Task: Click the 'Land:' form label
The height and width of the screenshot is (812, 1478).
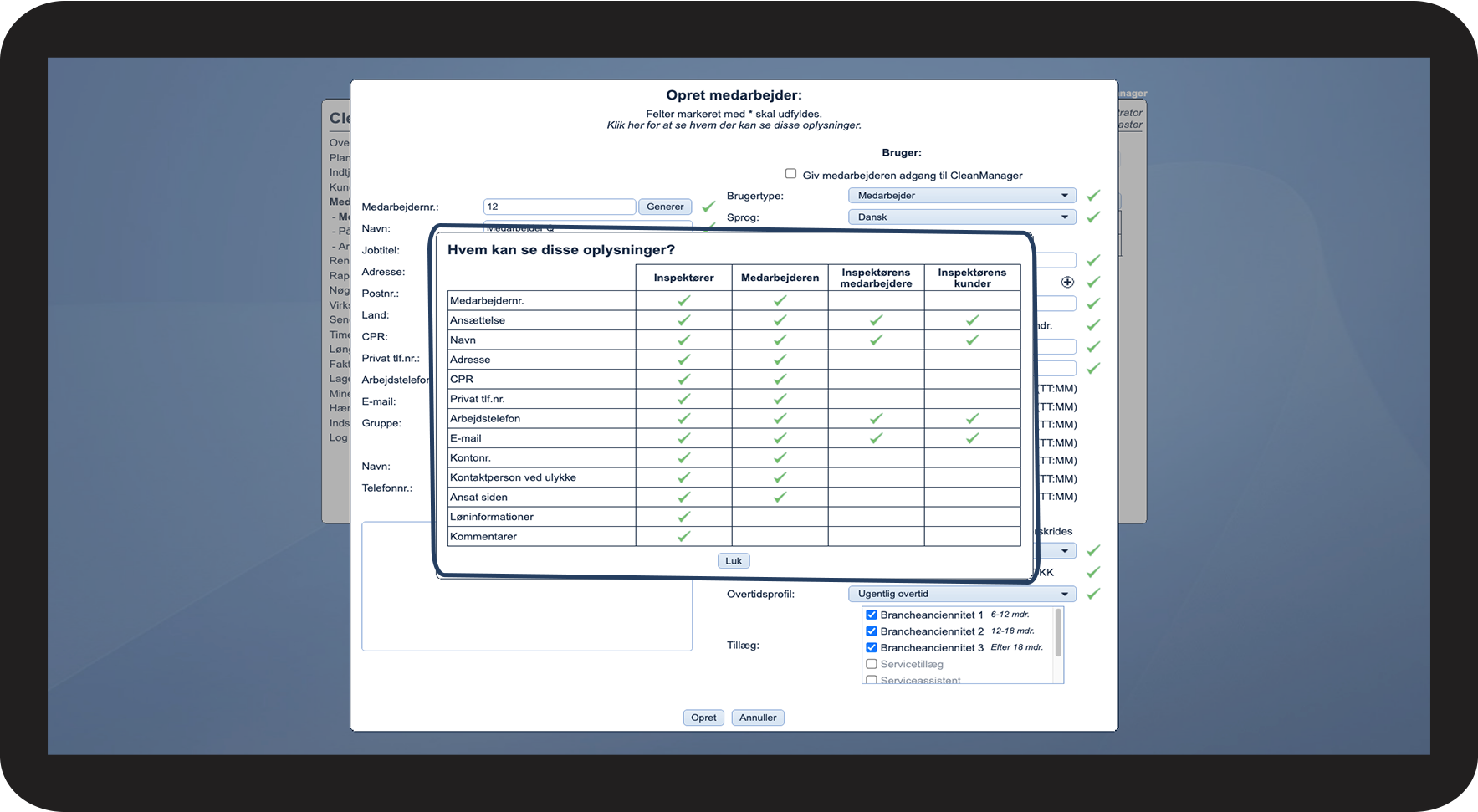Action: [376, 315]
